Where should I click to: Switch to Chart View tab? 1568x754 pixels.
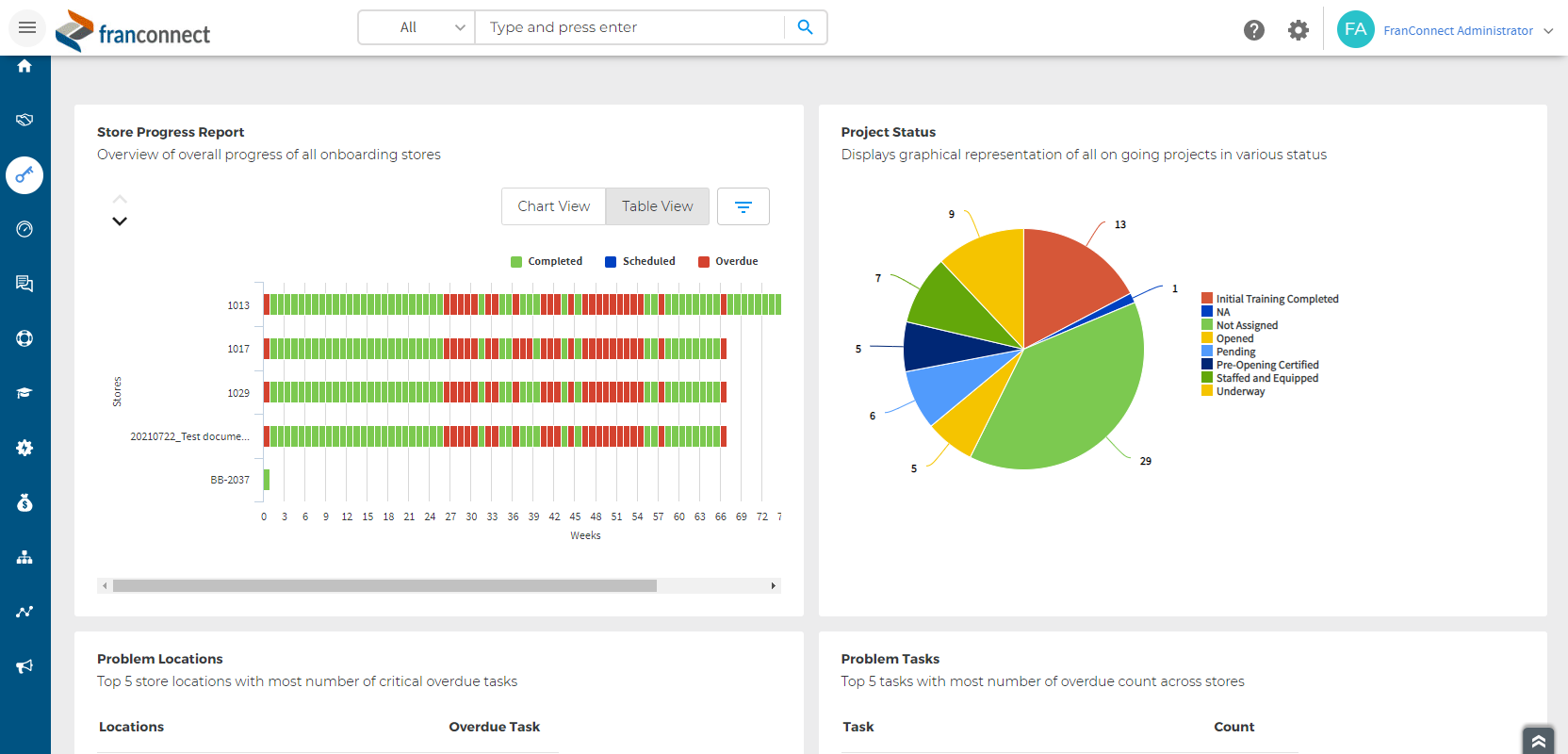(x=553, y=206)
